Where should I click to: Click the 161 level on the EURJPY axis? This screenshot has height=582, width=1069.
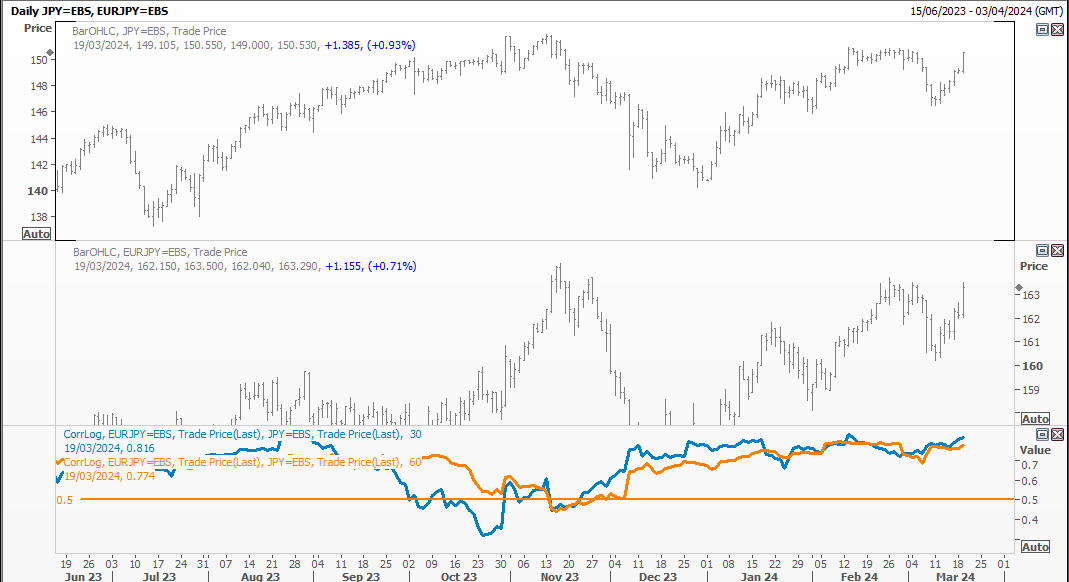pos(1031,342)
